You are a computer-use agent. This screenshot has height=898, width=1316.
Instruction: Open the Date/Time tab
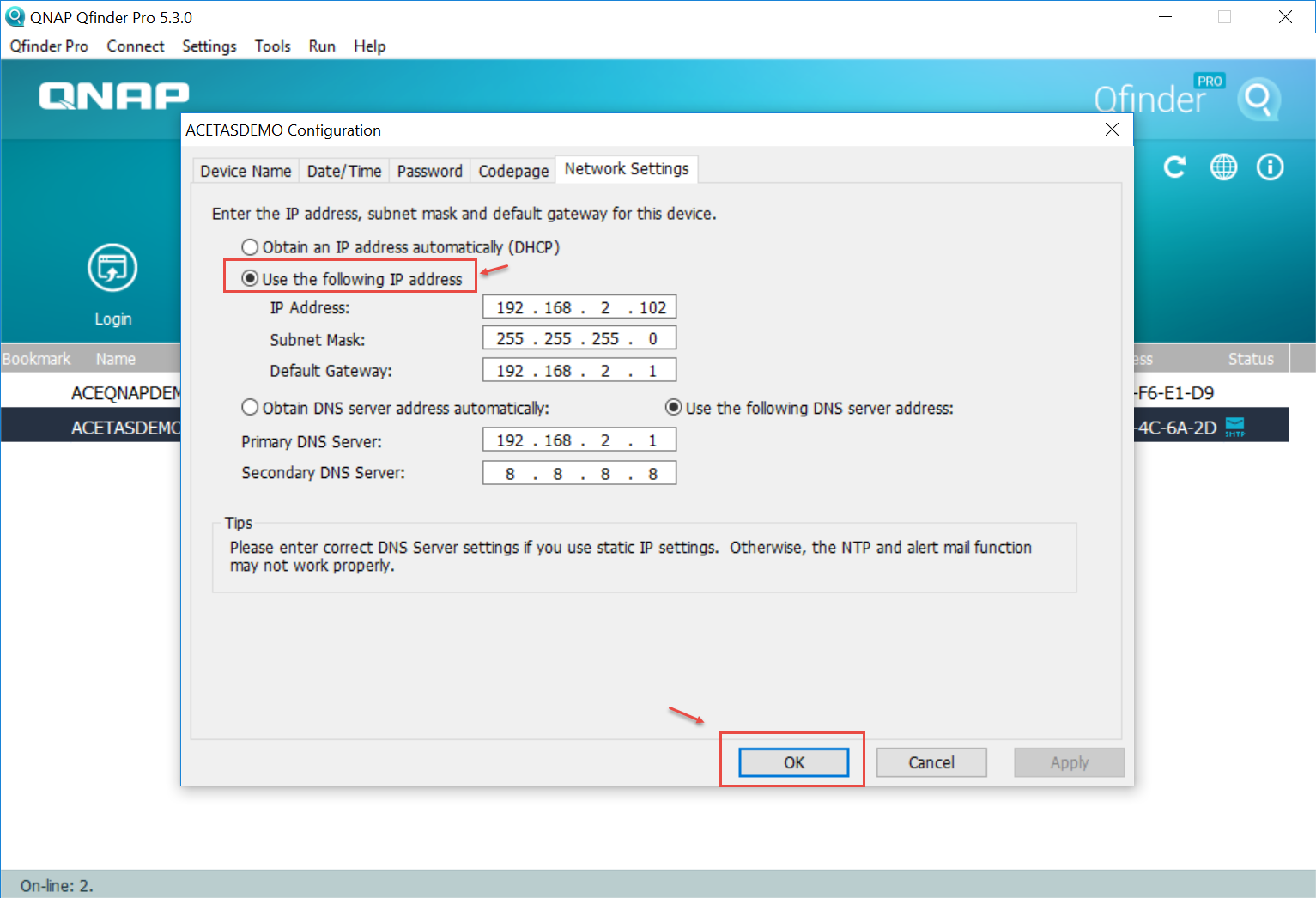click(x=344, y=171)
